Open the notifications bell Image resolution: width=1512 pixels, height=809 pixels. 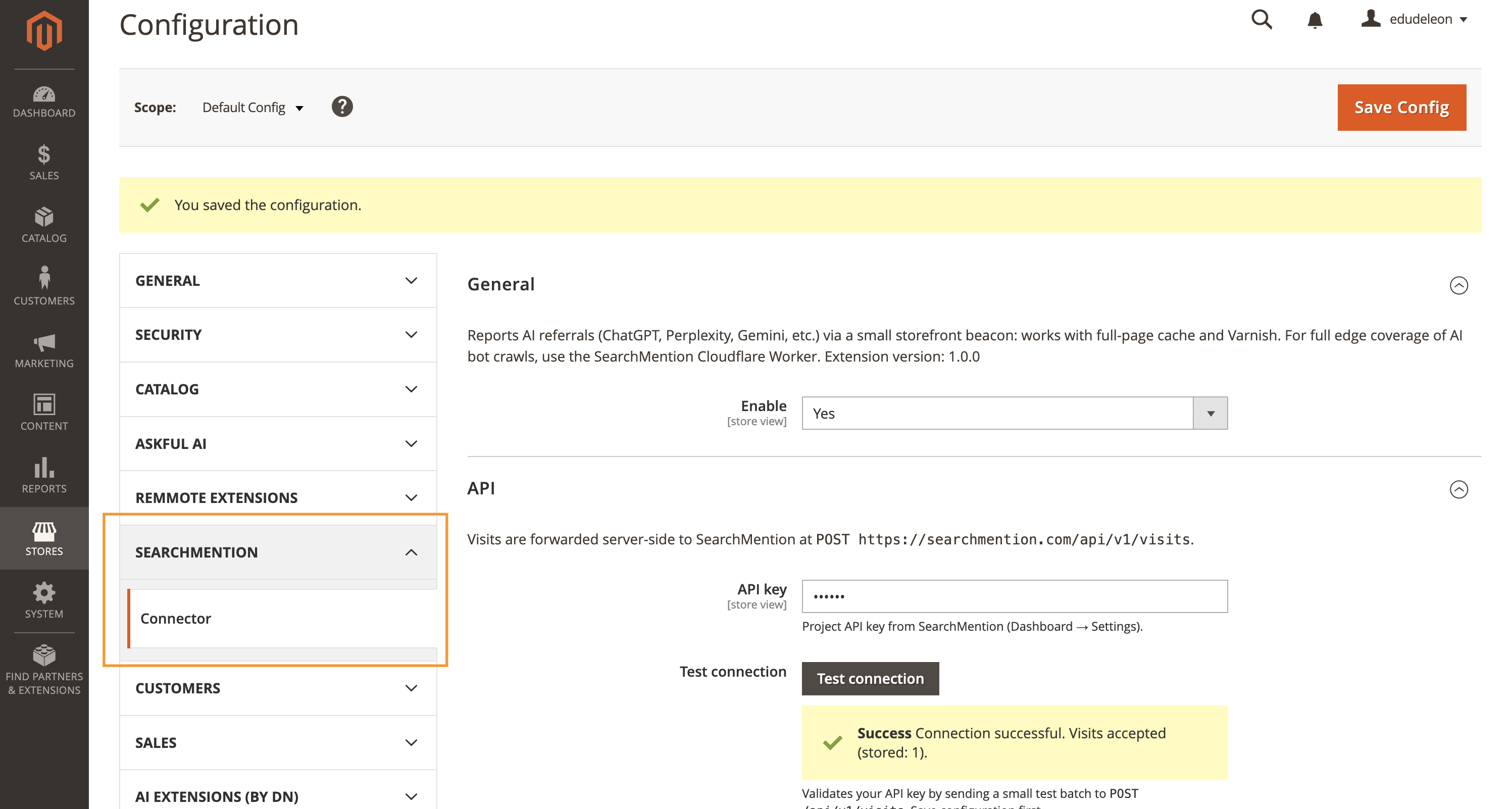tap(1315, 20)
